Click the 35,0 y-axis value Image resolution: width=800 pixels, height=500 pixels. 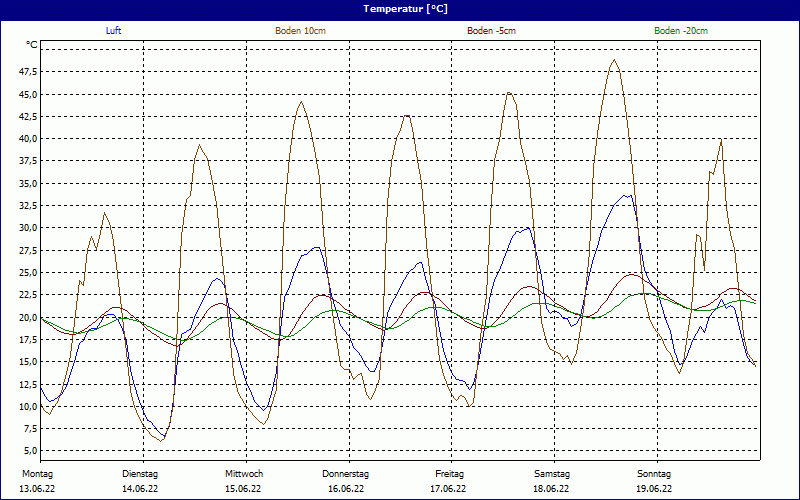coord(28,183)
